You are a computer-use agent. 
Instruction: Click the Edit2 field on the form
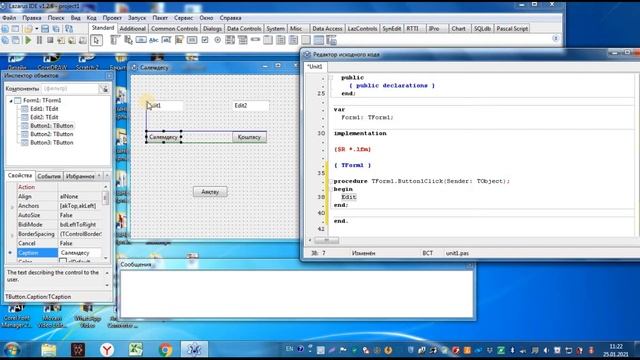(x=251, y=106)
